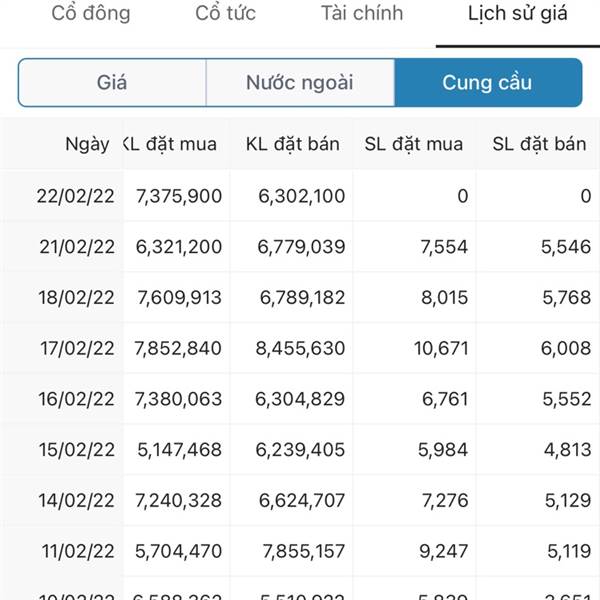This screenshot has height=600, width=600.
Task: Tap the SL đặt bán column header
Action: [539, 144]
